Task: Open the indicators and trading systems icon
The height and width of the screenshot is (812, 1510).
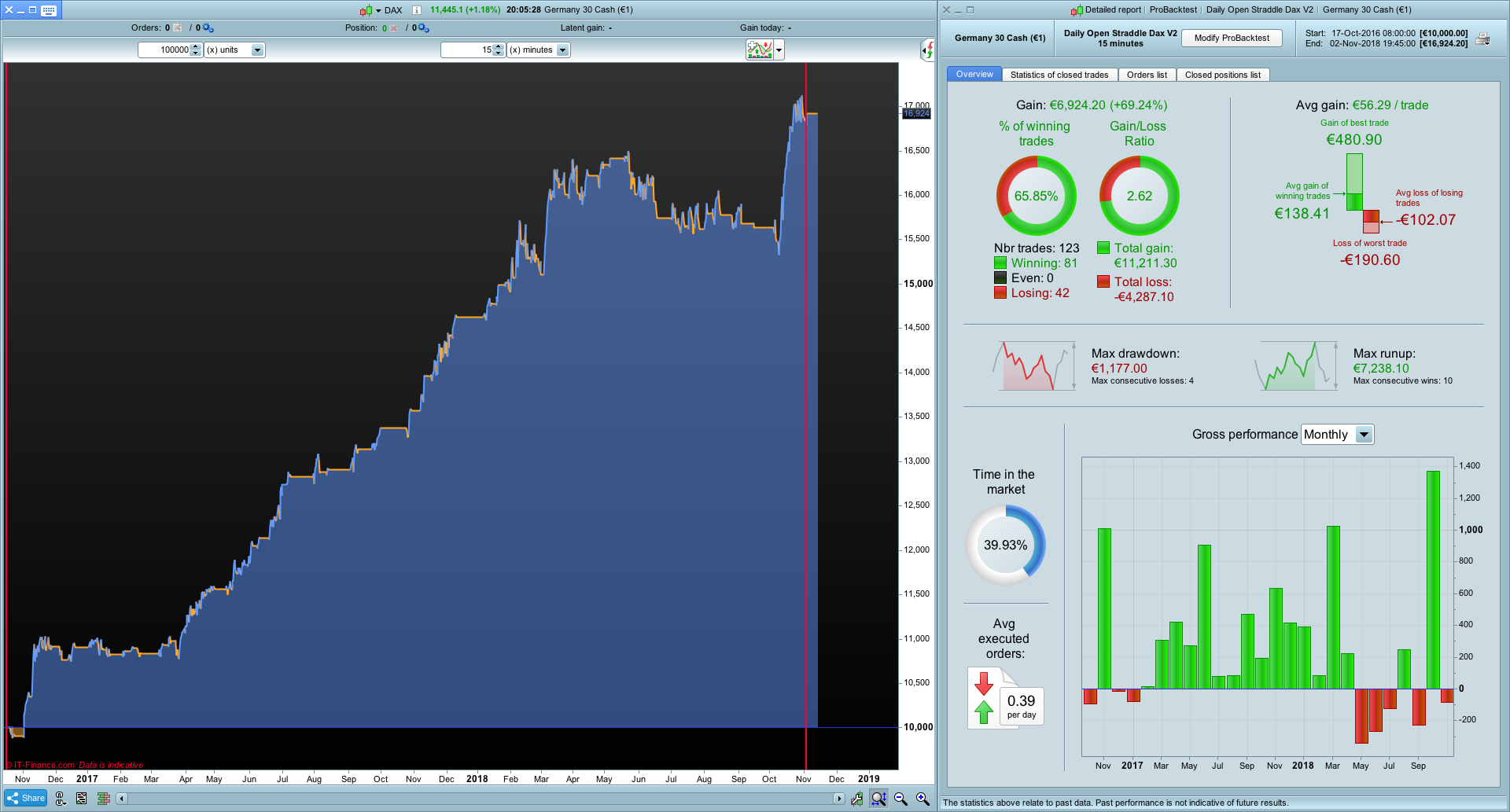Action: pyautogui.click(x=760, y=50)
